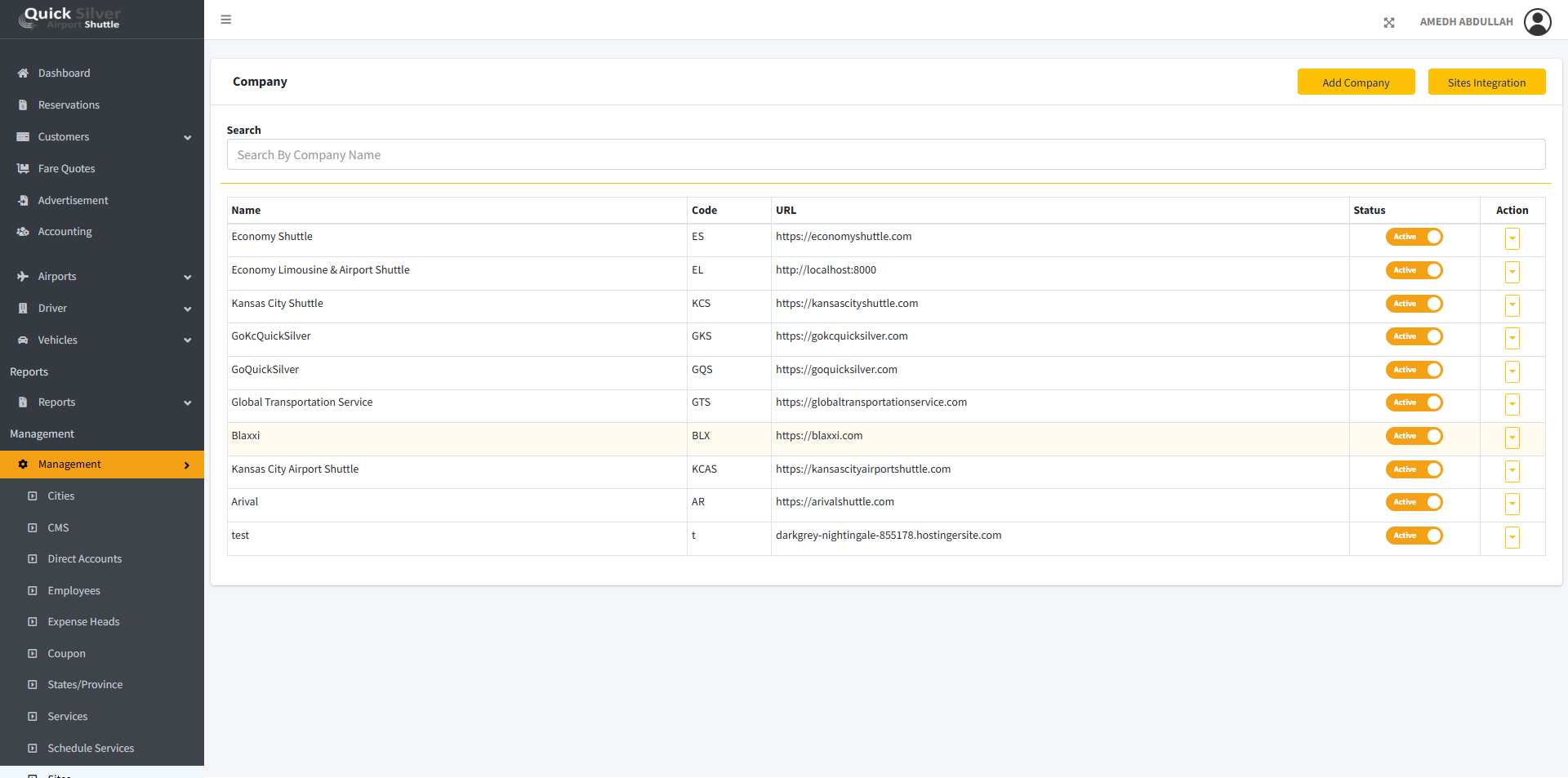Expand the Customers sidebar submenu
The width and height of the screenshot is (1568, 778).
coord(187,137)
